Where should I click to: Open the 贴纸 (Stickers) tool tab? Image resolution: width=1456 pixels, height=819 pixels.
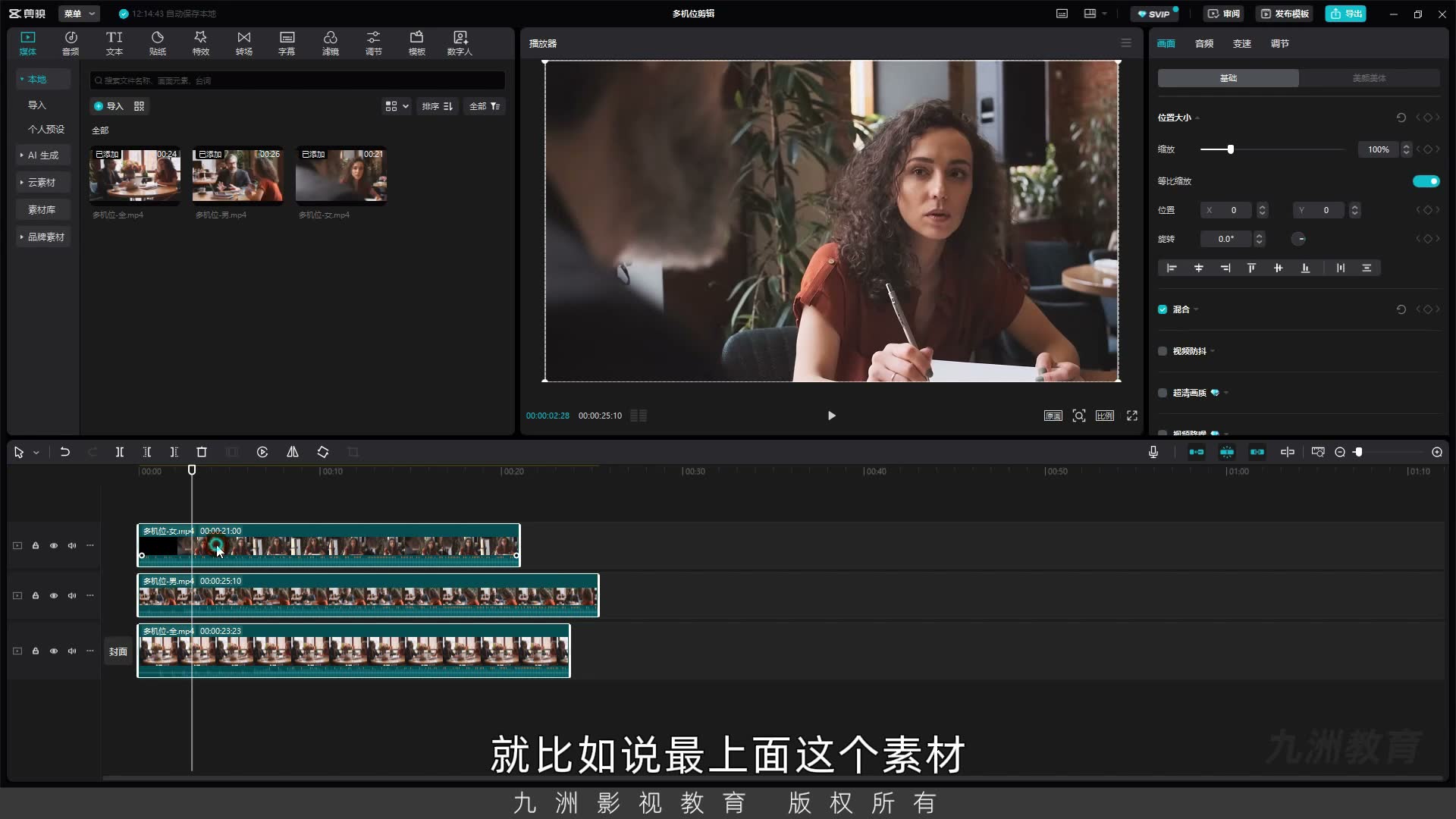[x=158, y=43]
